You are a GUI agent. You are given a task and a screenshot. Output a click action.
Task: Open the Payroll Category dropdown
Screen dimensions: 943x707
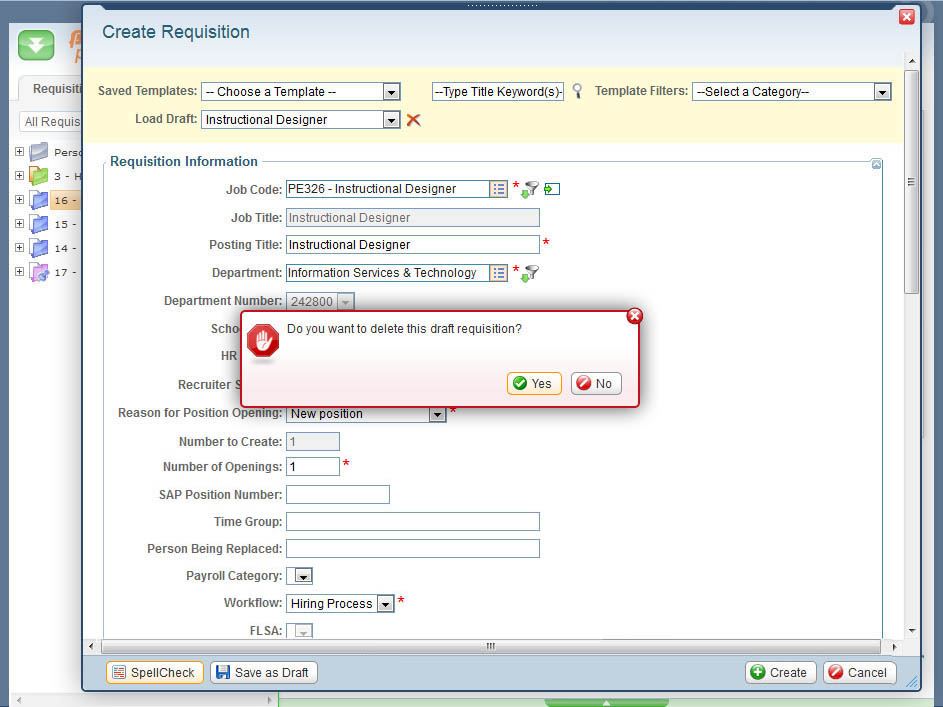[303, 576]
